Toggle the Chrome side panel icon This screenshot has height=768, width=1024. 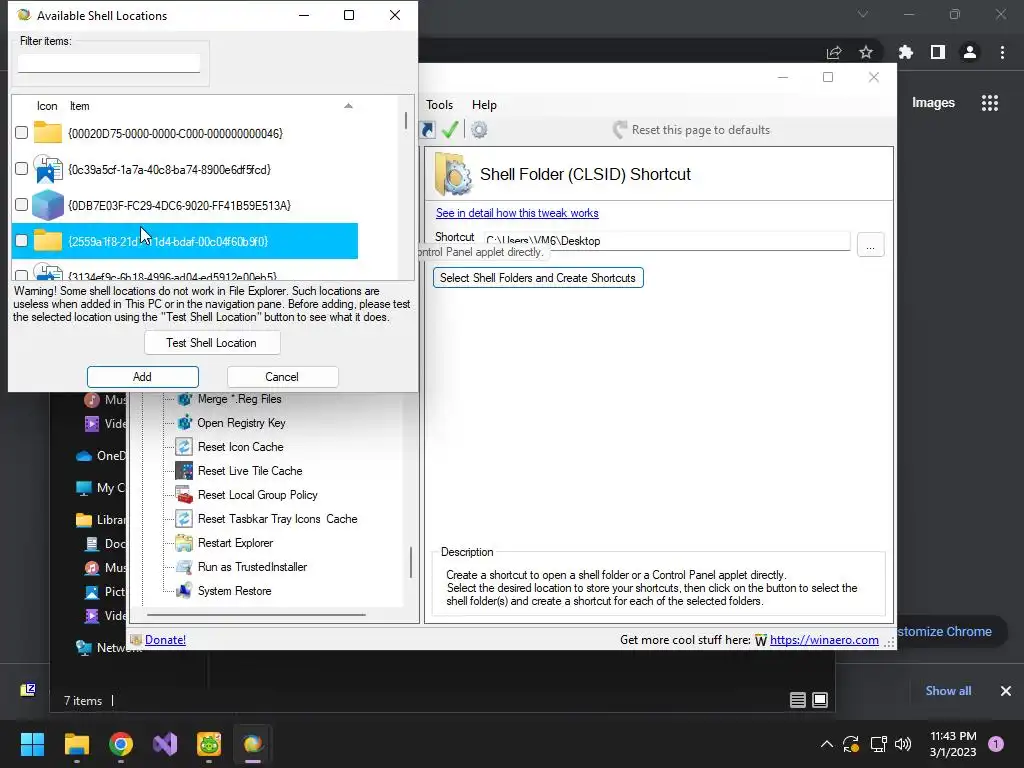938,52
